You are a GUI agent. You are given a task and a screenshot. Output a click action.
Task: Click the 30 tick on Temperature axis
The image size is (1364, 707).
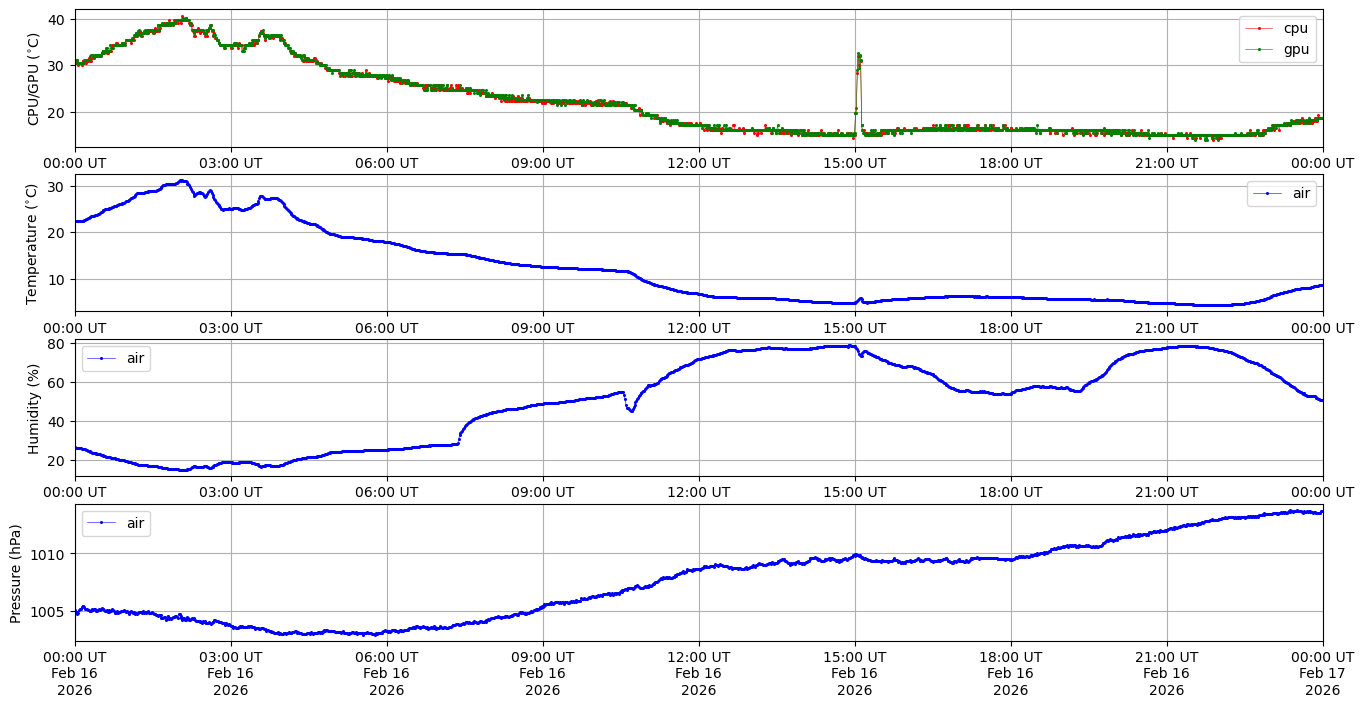tap(56, 187)
